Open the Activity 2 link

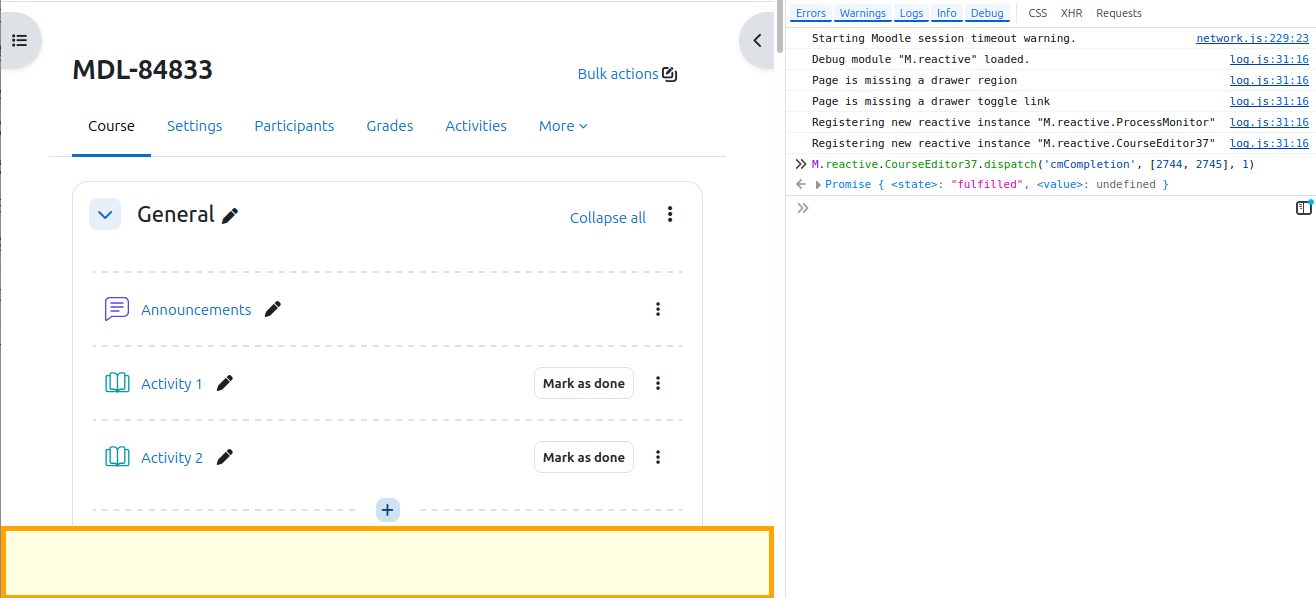172,458
